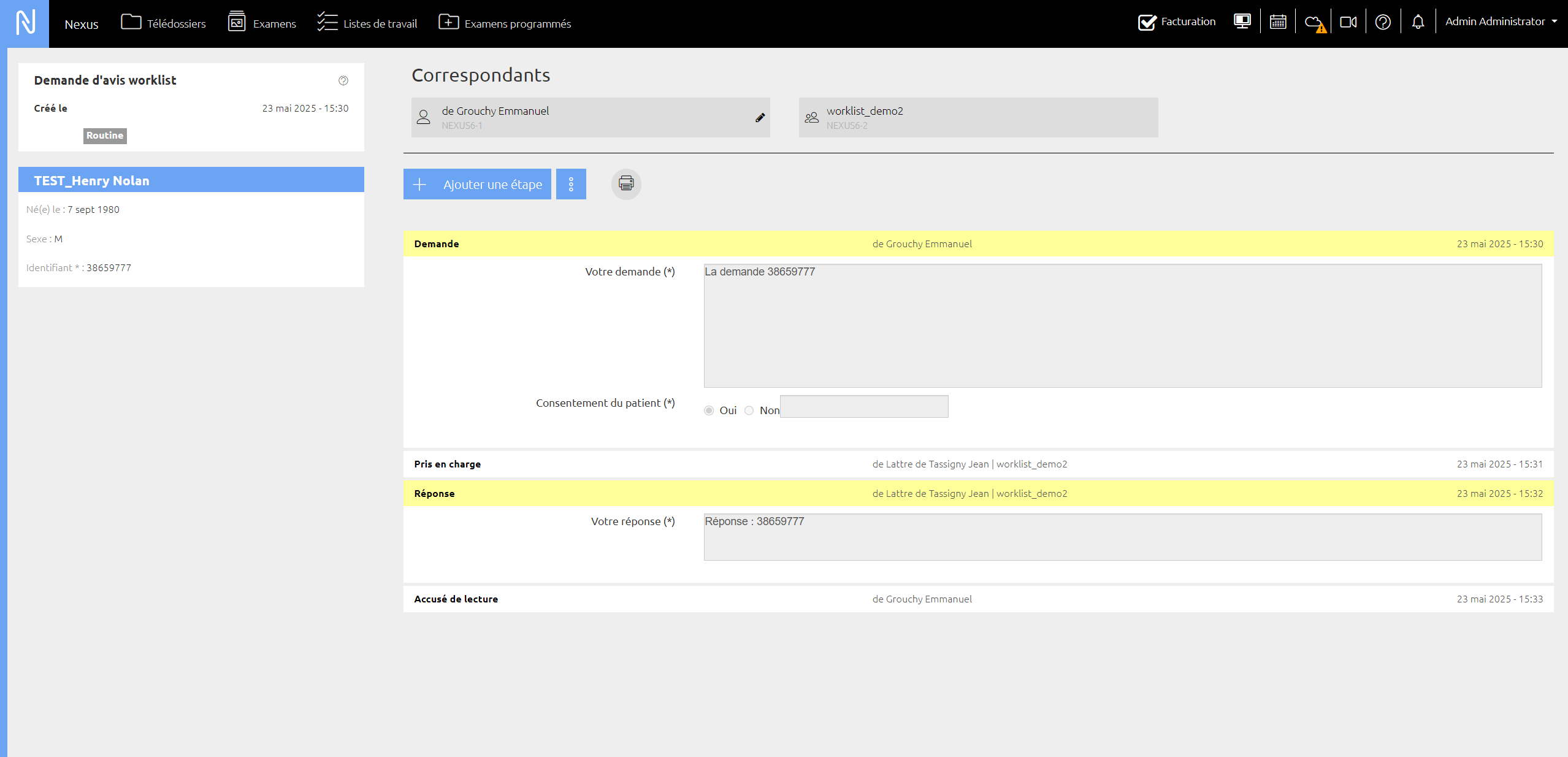This screenshot has width=1568, height=757.
Task: Expand Admin Administrator user dropdown
Action: (1501, 21)
